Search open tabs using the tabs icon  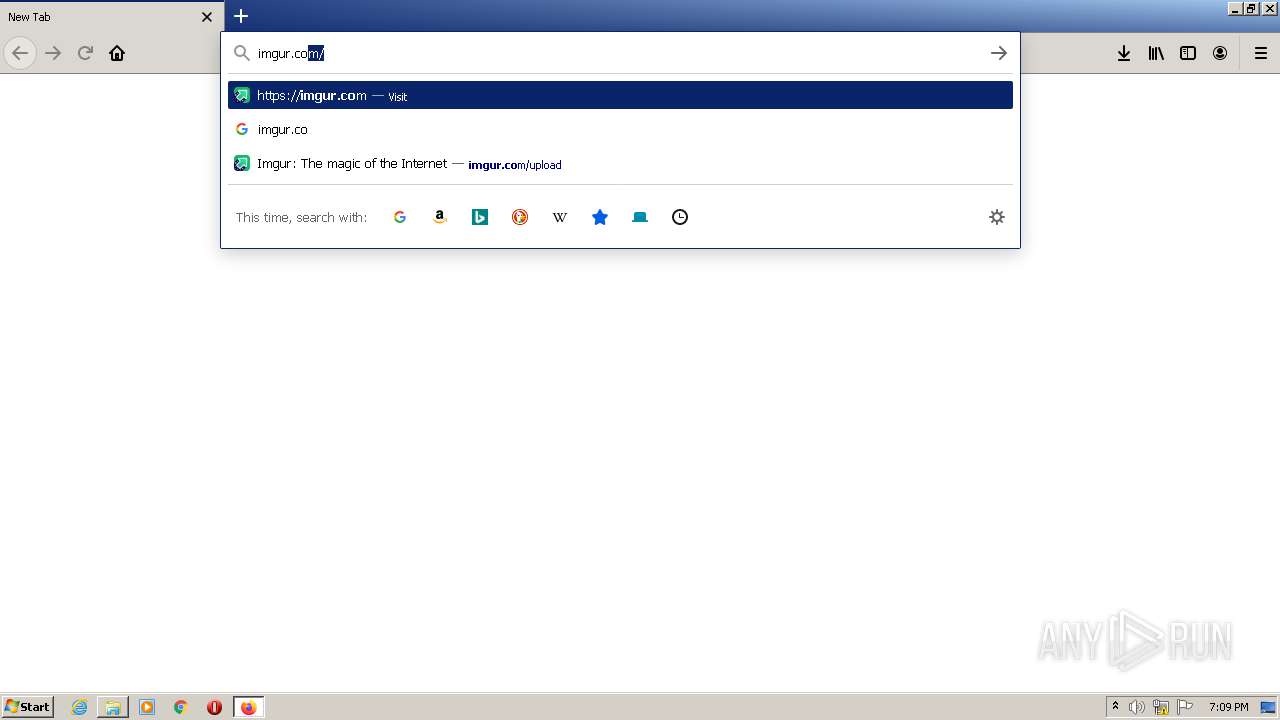(640, 217)
